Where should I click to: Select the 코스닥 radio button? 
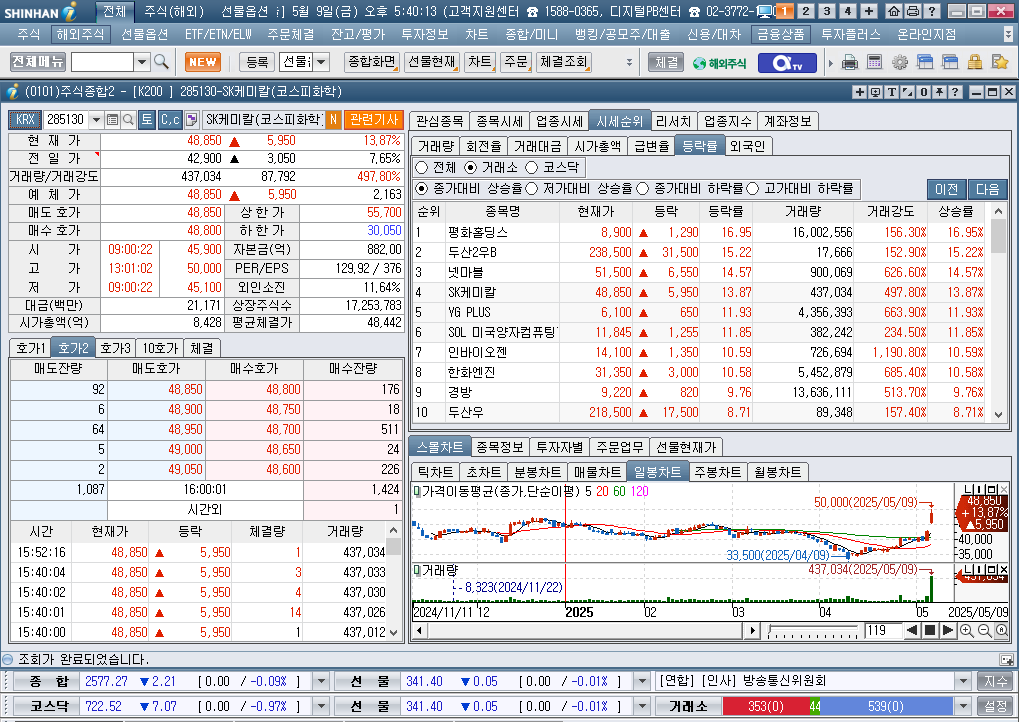[x=532, y=168]
